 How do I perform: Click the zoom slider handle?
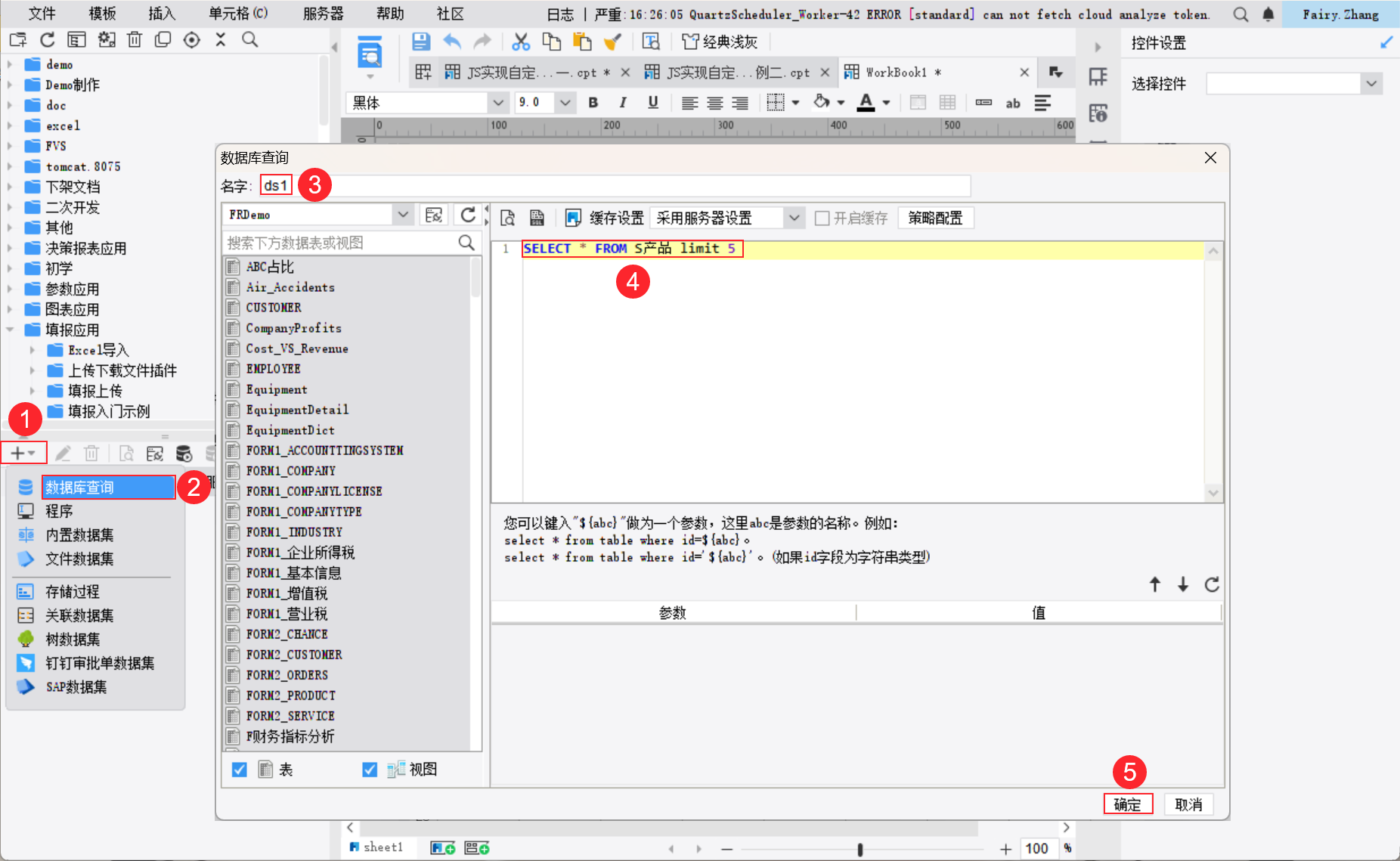click(x=860, y=849)
